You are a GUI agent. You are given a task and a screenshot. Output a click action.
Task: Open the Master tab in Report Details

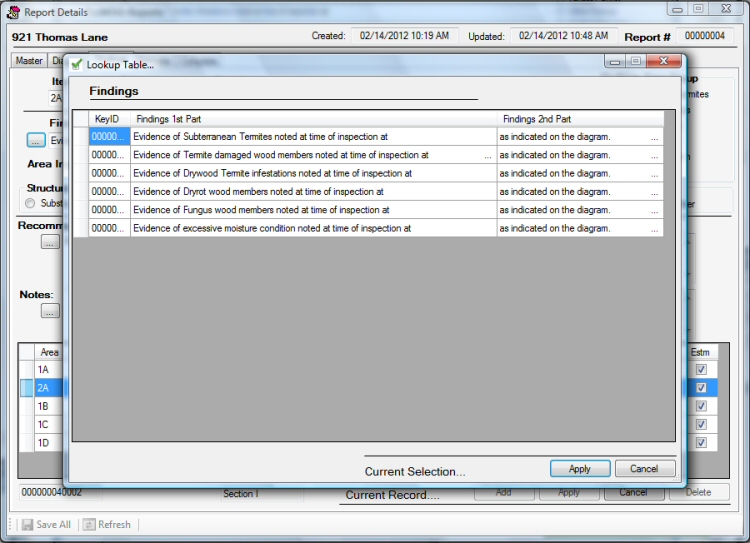pos(29,61)
